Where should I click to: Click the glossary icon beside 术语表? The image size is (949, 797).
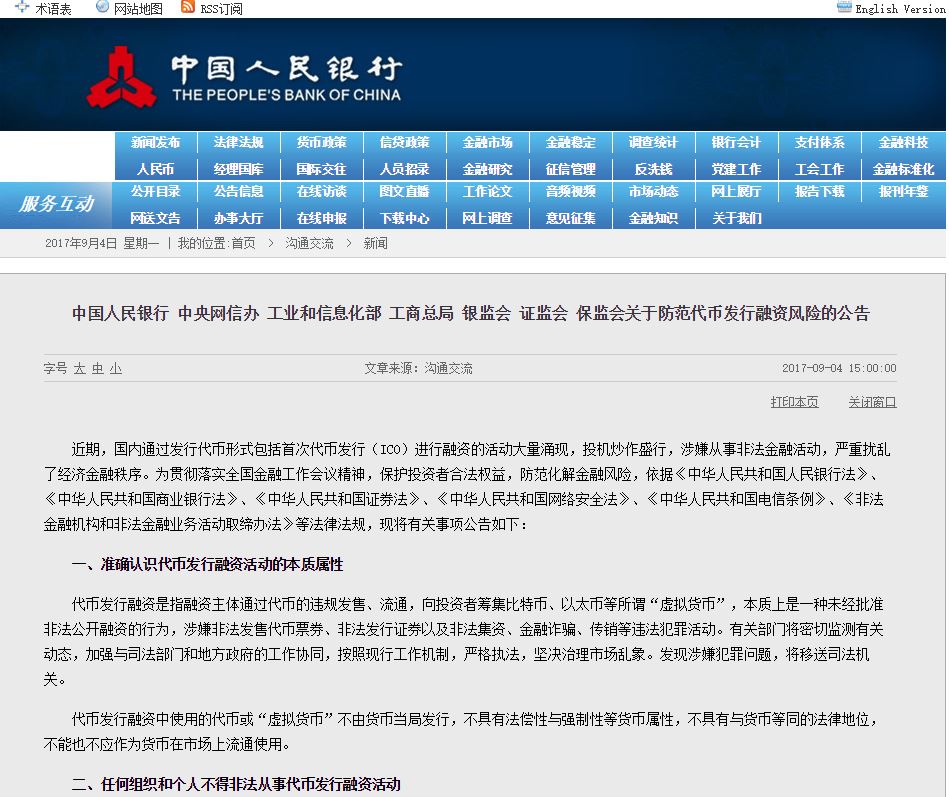click(x=22, y=7)
